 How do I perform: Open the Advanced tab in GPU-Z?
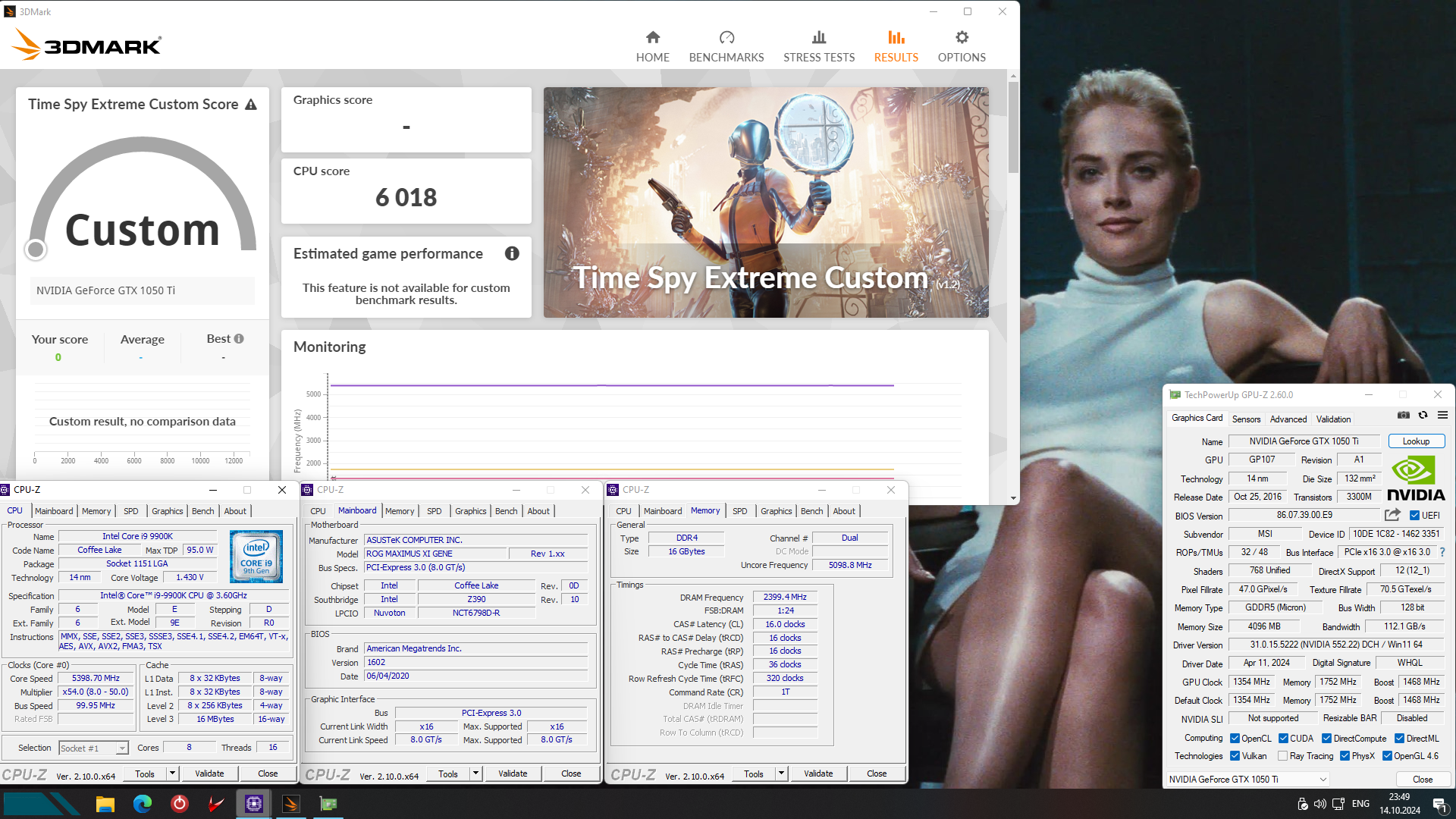[x=1288, y=419]
